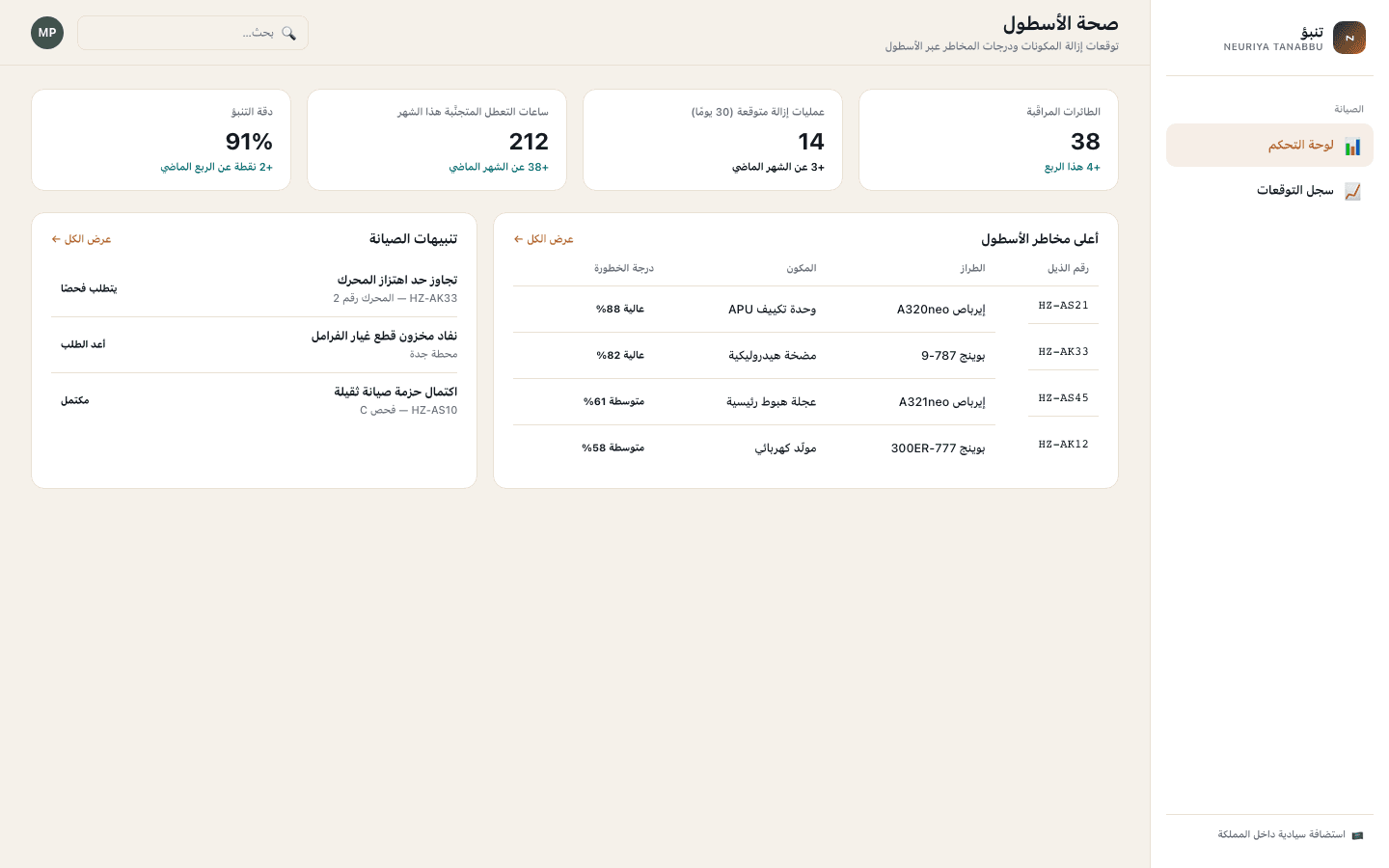This screenshot has width=1389, height=868.
Task: Click the إيرباص A320neo model cell
Action: coord(940,310)
